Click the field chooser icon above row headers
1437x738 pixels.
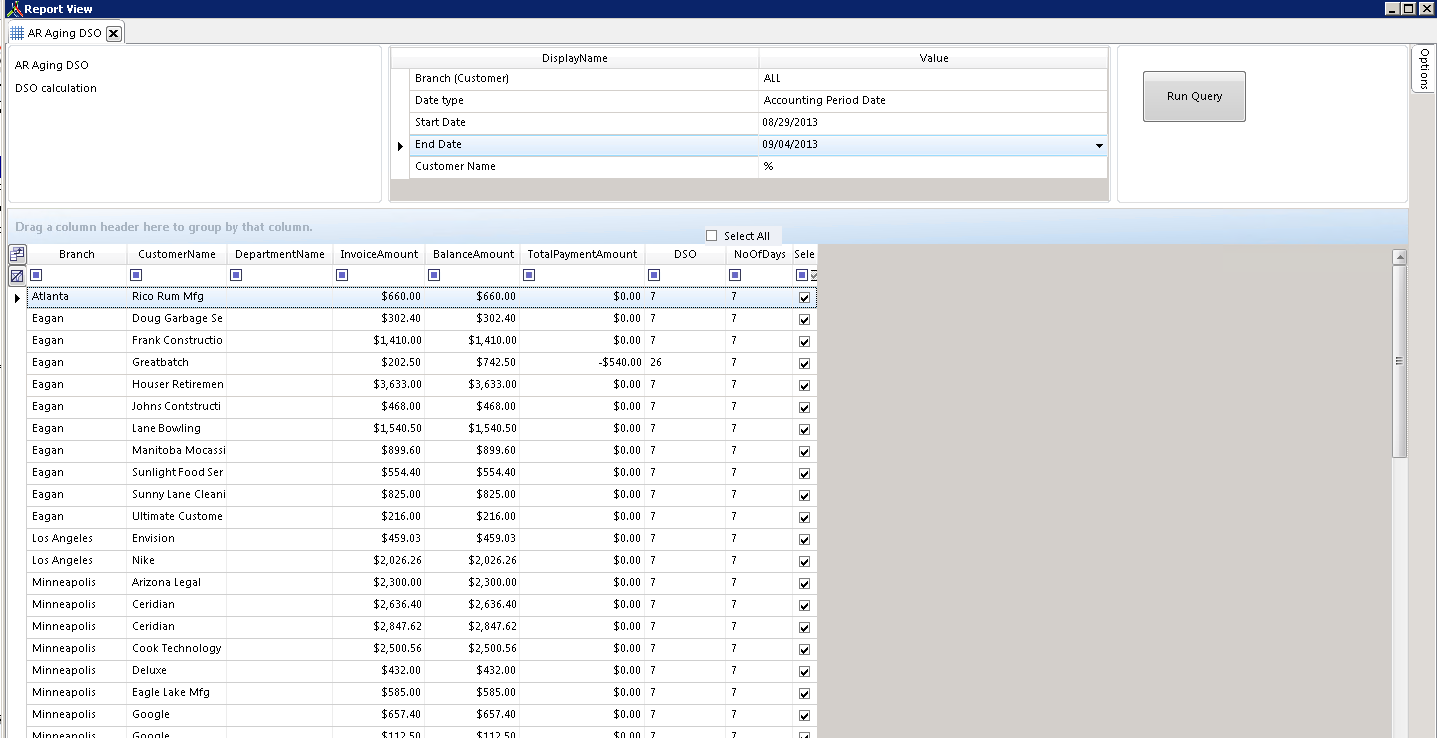[x=17, y=254]
